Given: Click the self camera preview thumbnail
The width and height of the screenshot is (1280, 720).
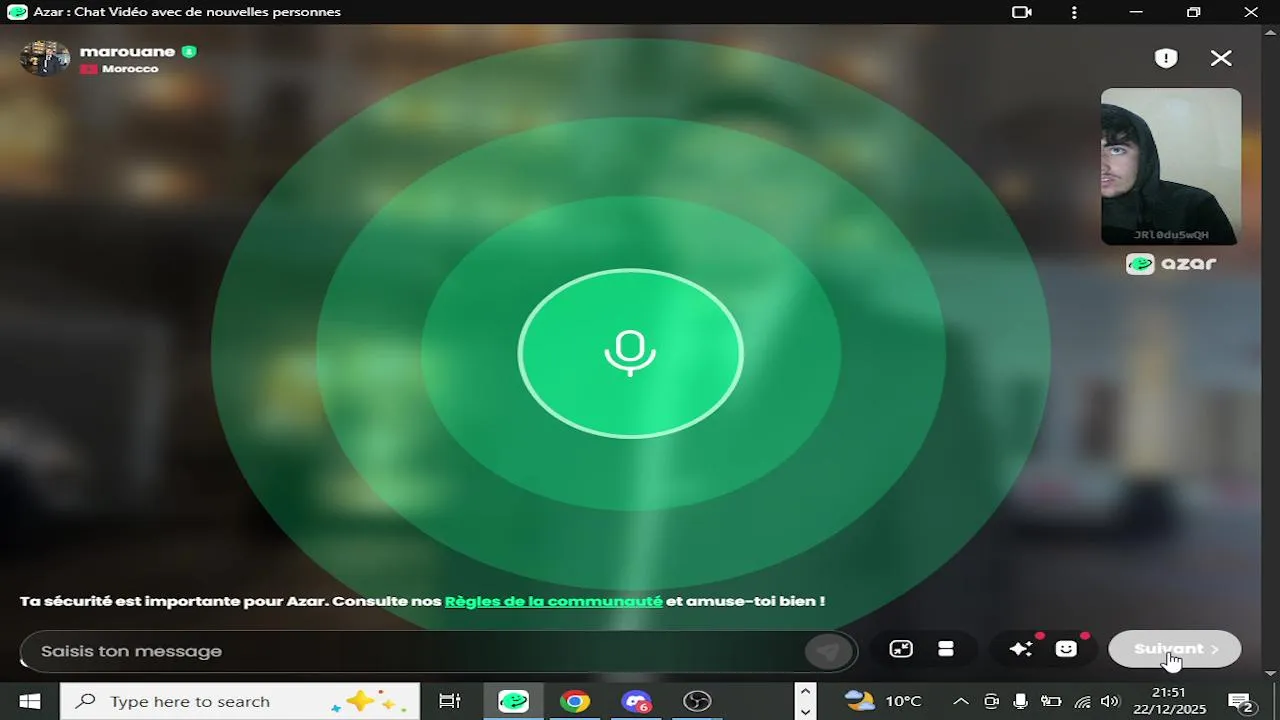Looking at the screenshot, I should coord(1171,167).
